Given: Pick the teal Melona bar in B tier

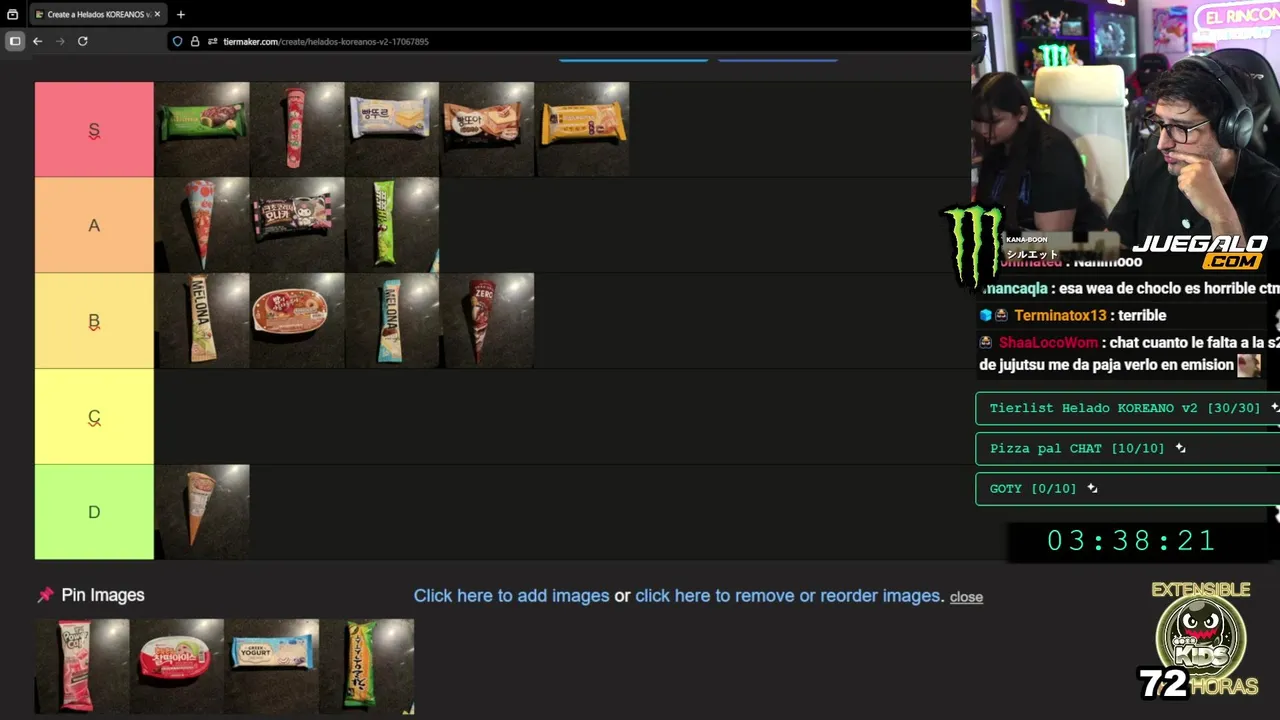Looking at the screenshot, I should click(392, 320).
